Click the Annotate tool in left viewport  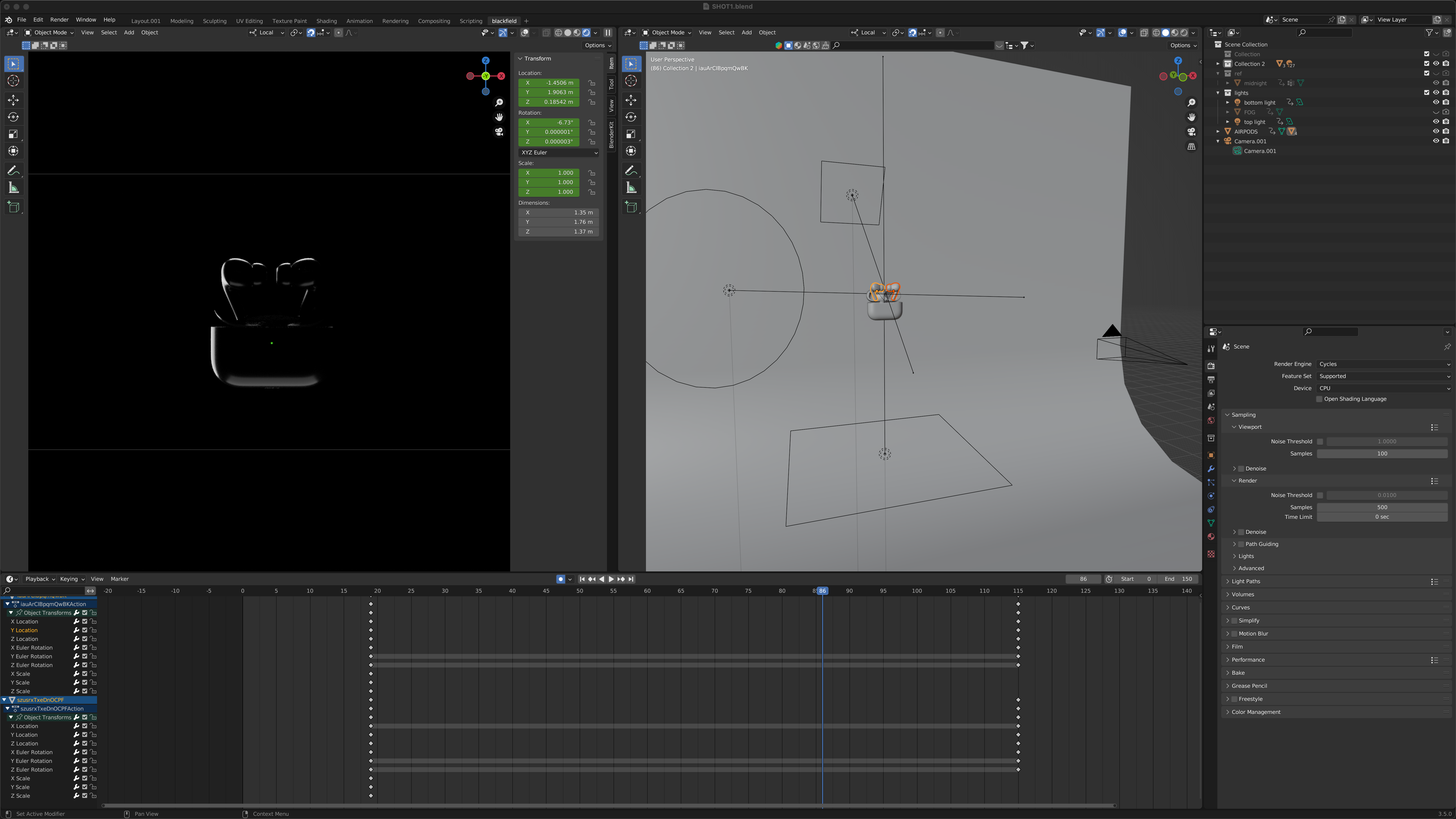click(14, 170)
